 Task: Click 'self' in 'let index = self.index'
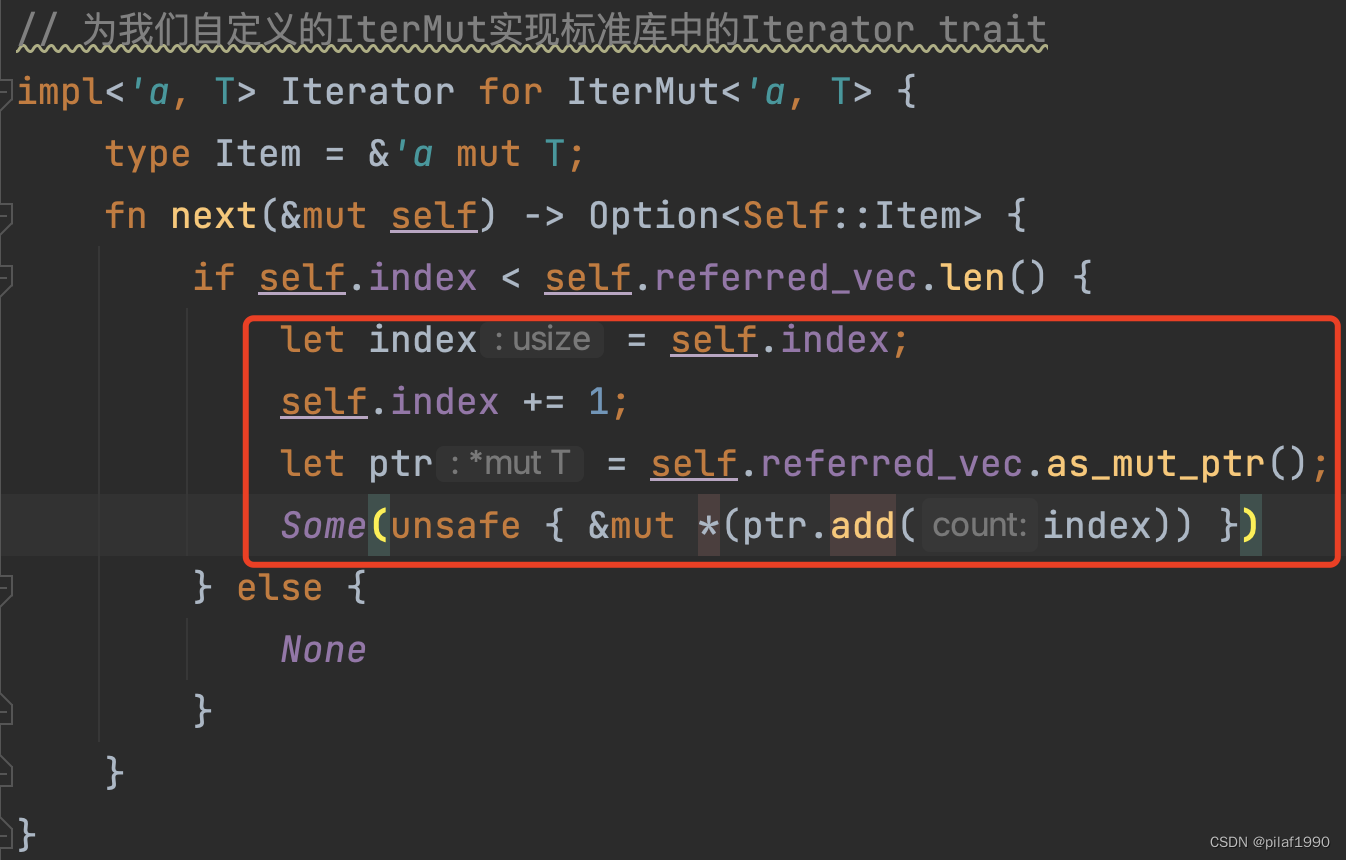pos(714,340)
